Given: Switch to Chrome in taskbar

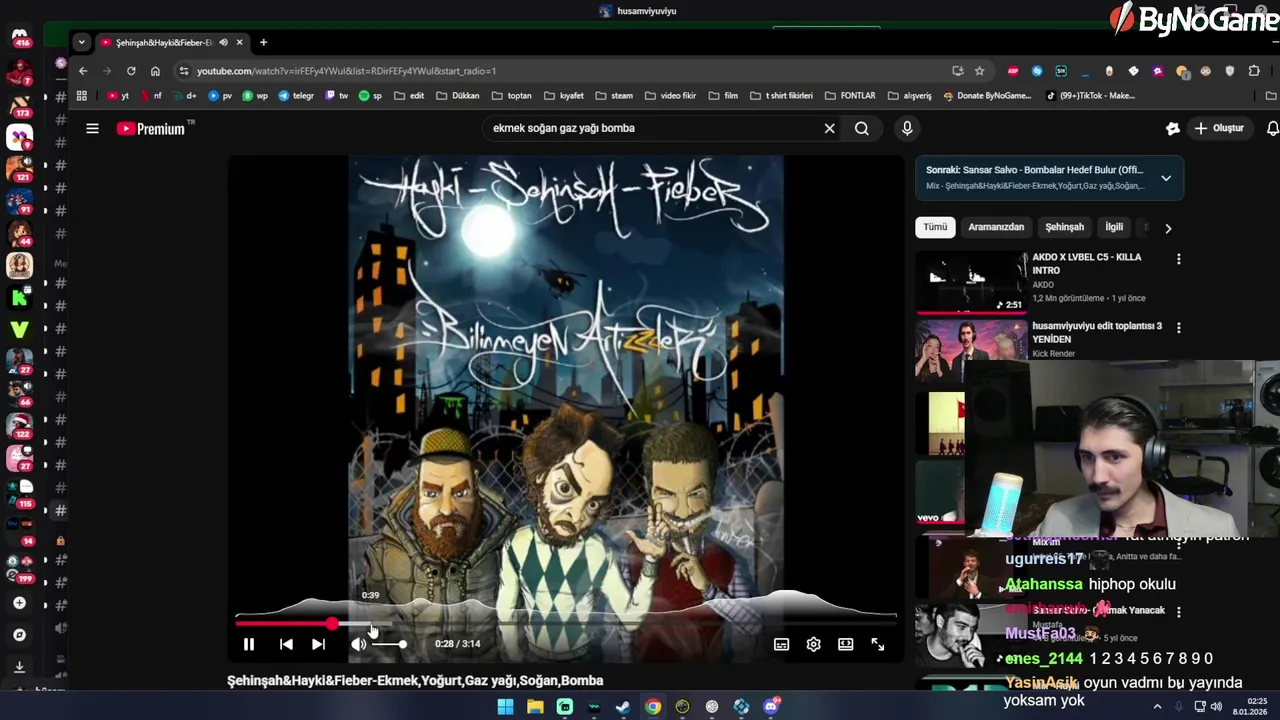Looking at the screenshot, I should 652,707.
